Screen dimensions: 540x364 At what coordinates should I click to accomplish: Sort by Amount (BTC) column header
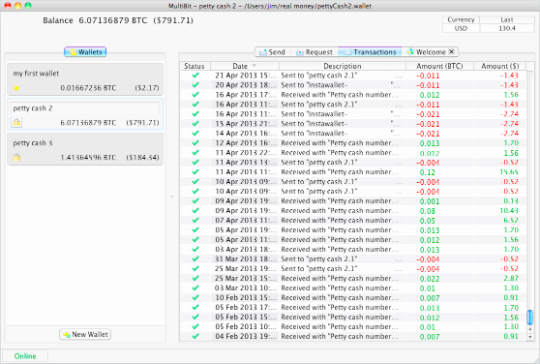[439, 66]
